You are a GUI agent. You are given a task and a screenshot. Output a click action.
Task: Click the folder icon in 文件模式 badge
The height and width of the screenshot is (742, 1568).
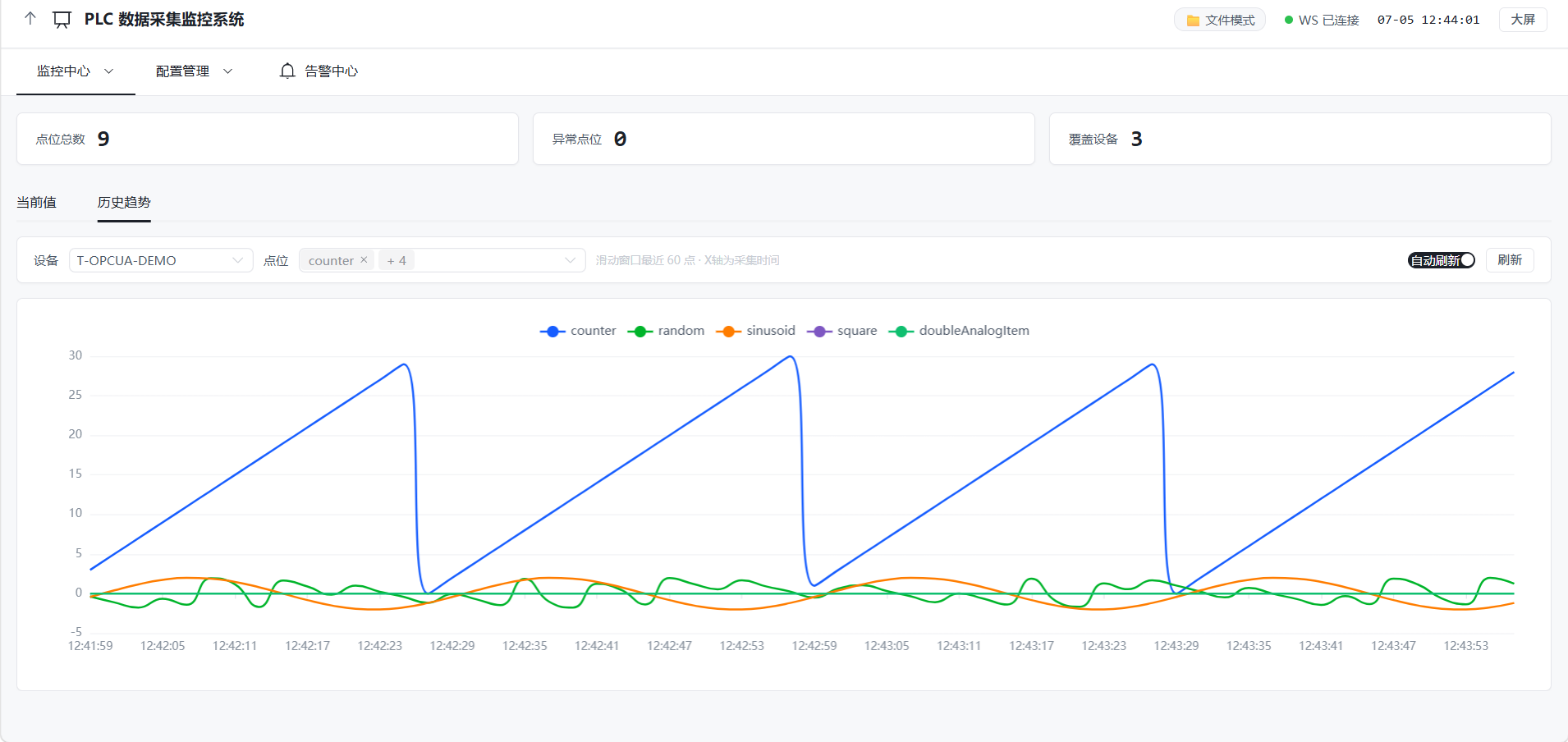1193,21
